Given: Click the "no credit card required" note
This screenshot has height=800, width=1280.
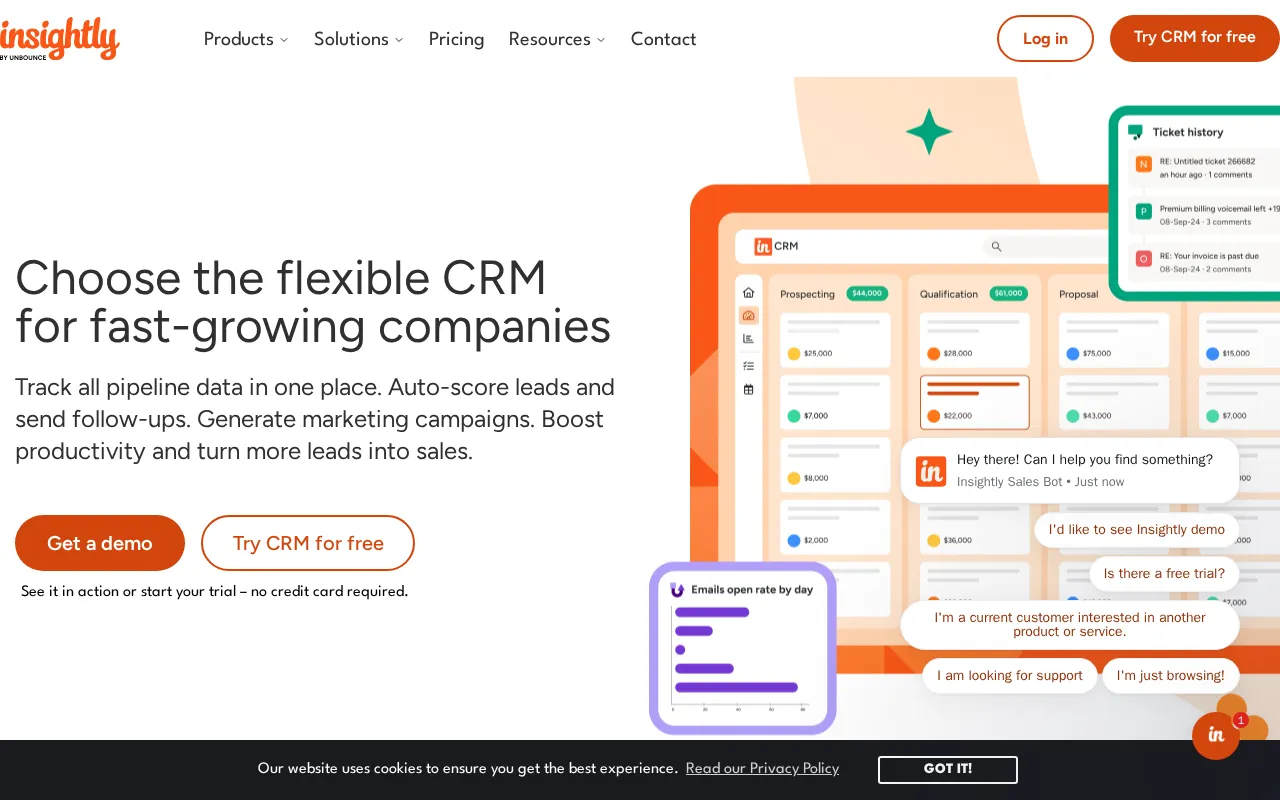Looking at the screenshot, I should point(214,591).
